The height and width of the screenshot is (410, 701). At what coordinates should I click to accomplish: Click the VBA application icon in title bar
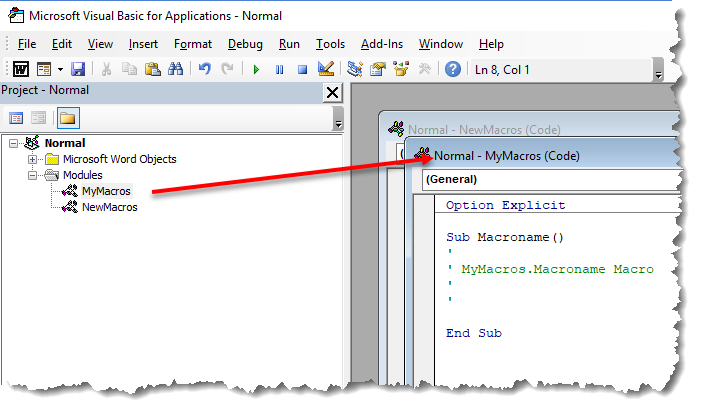(16, 16)
